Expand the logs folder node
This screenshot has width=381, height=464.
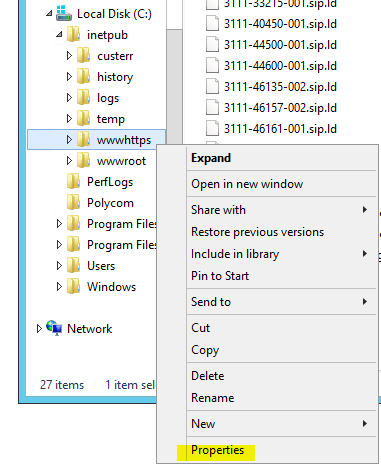(x=69, y=98)
